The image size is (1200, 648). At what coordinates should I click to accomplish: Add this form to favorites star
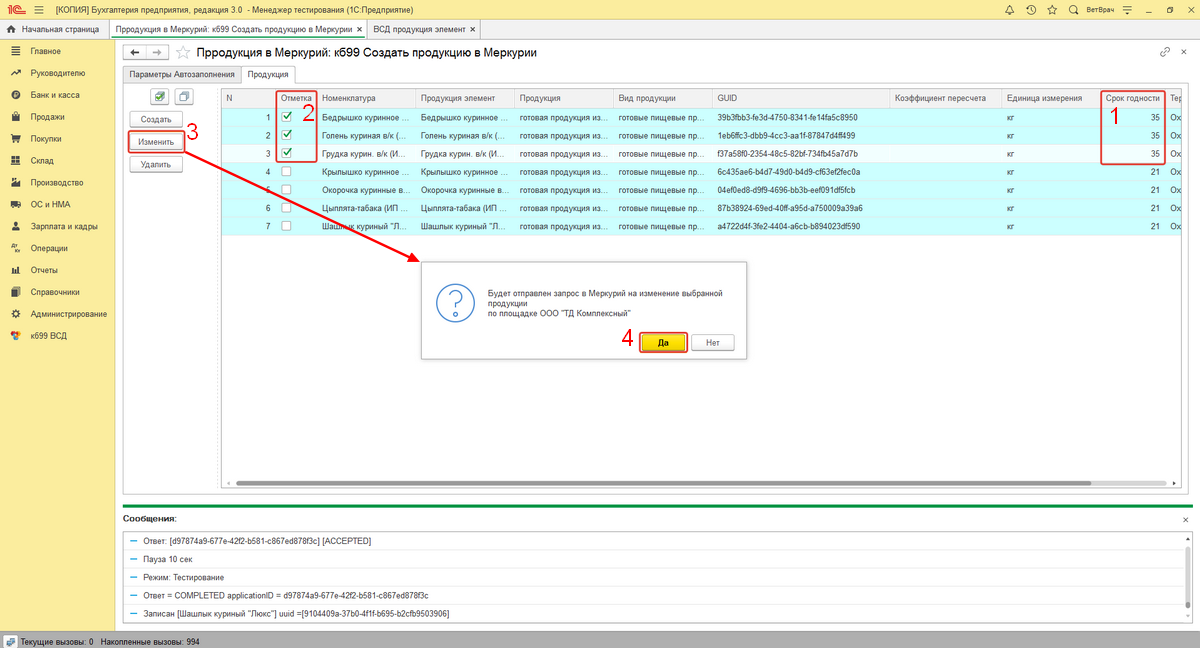point(183,52)
